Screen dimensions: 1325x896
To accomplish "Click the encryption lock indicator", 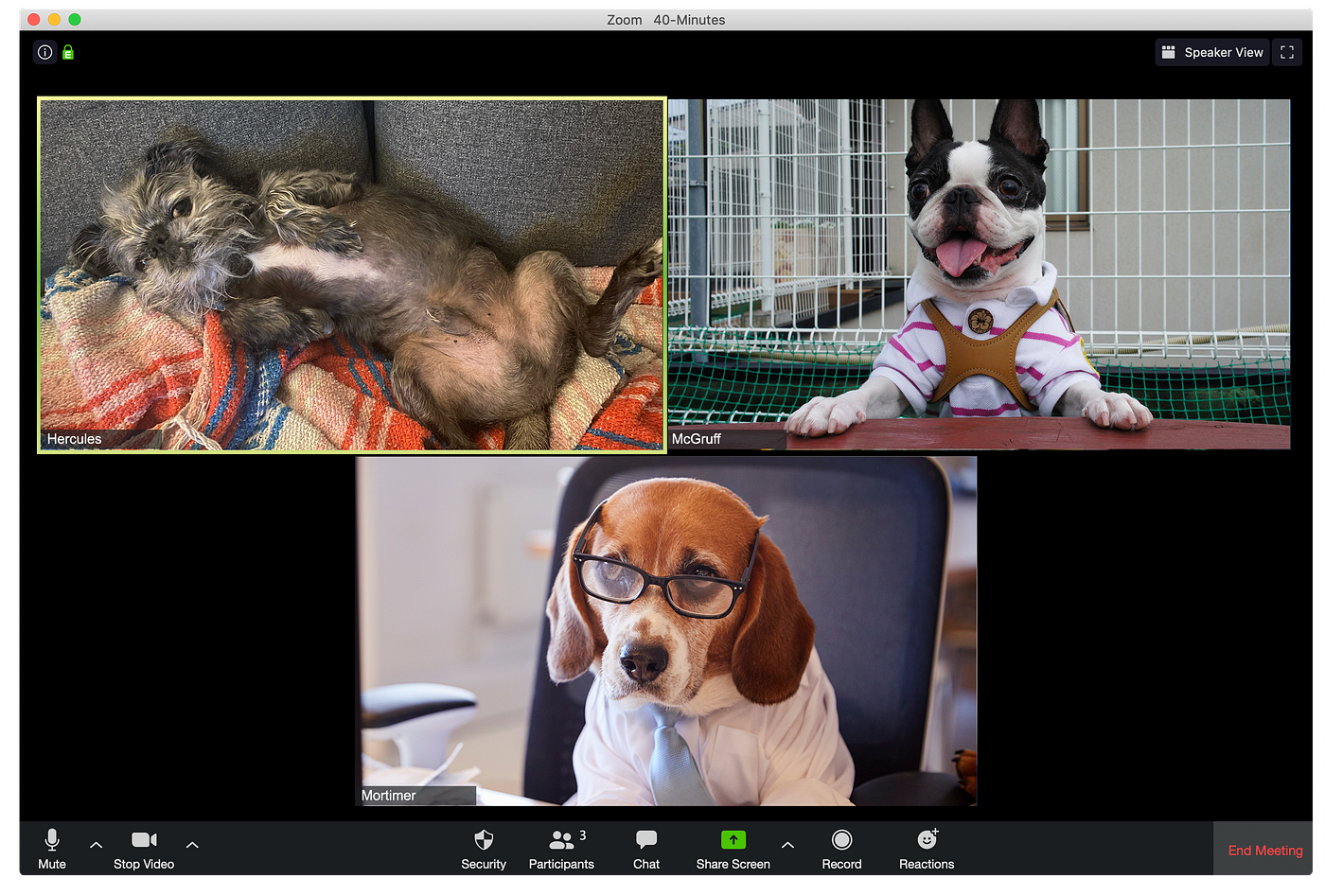I will click(x=67, y=52).
